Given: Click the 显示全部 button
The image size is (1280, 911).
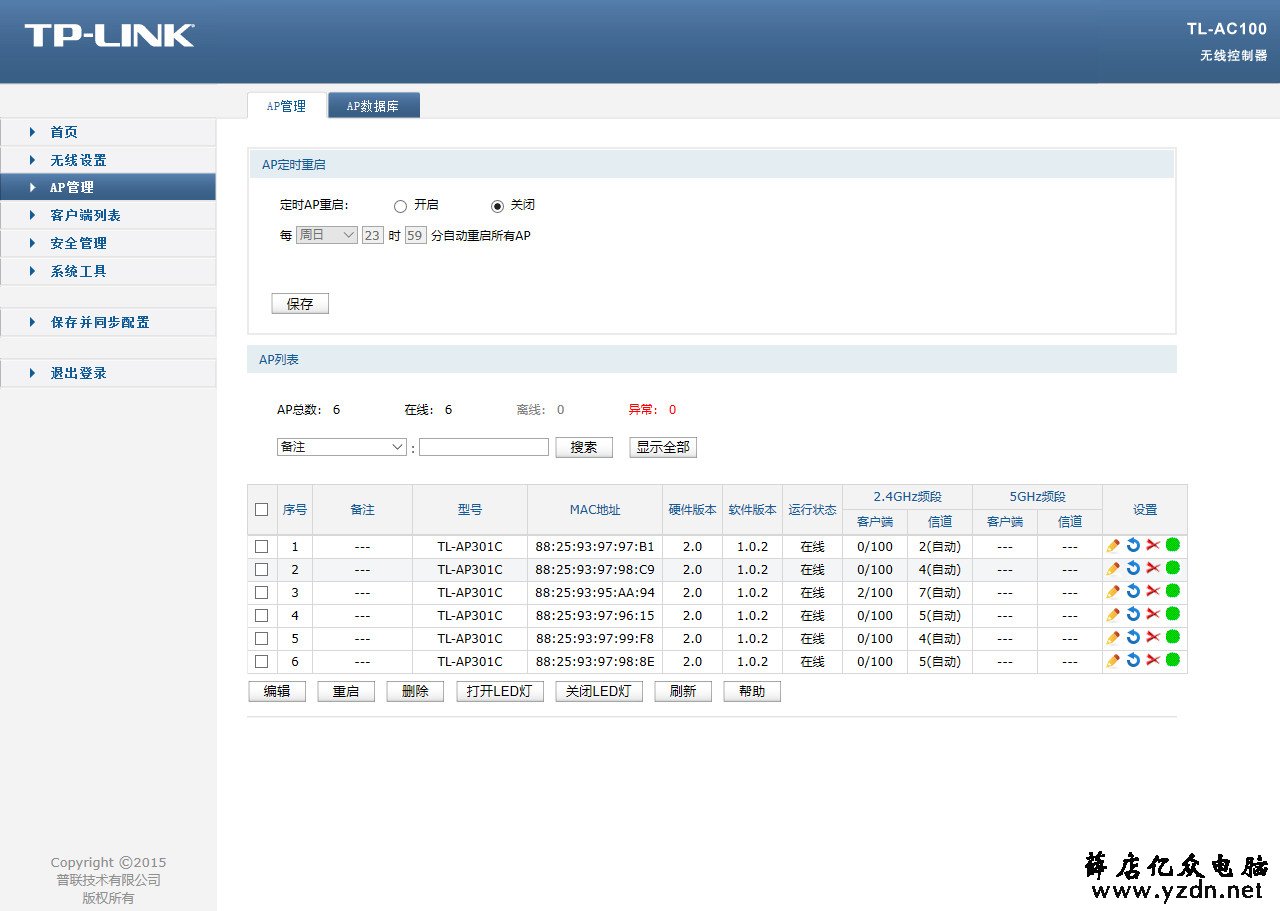Looking at the screenshot, I should pos(663,447).
